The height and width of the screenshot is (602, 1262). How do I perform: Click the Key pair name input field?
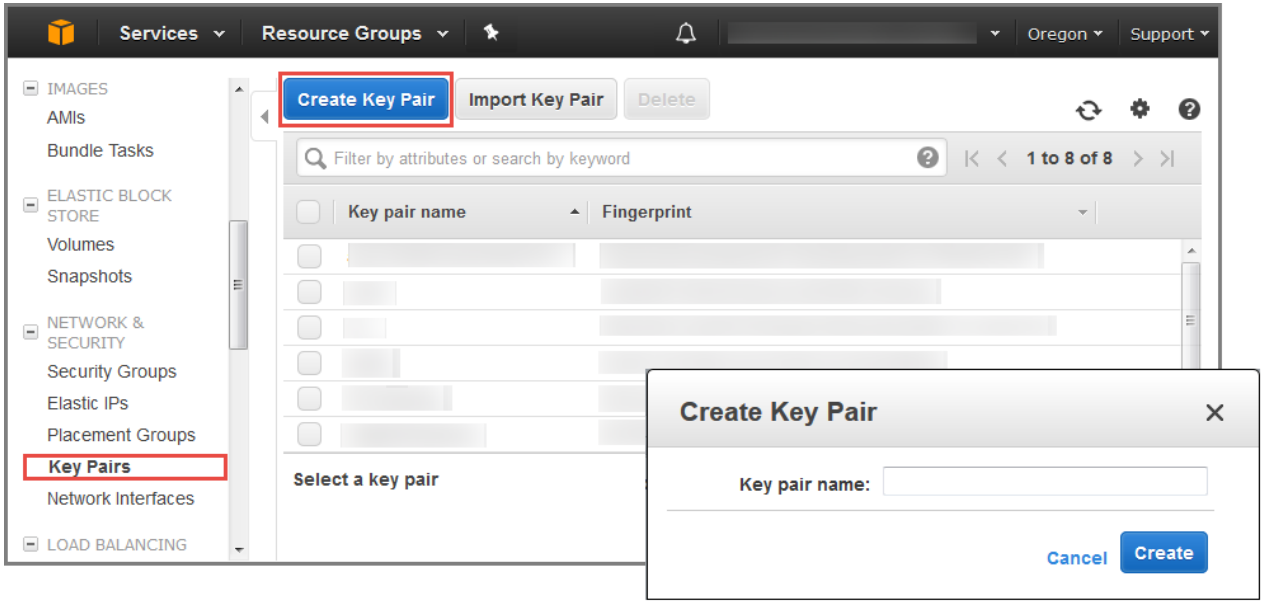pyautogui.click(x=1044, y=481)
